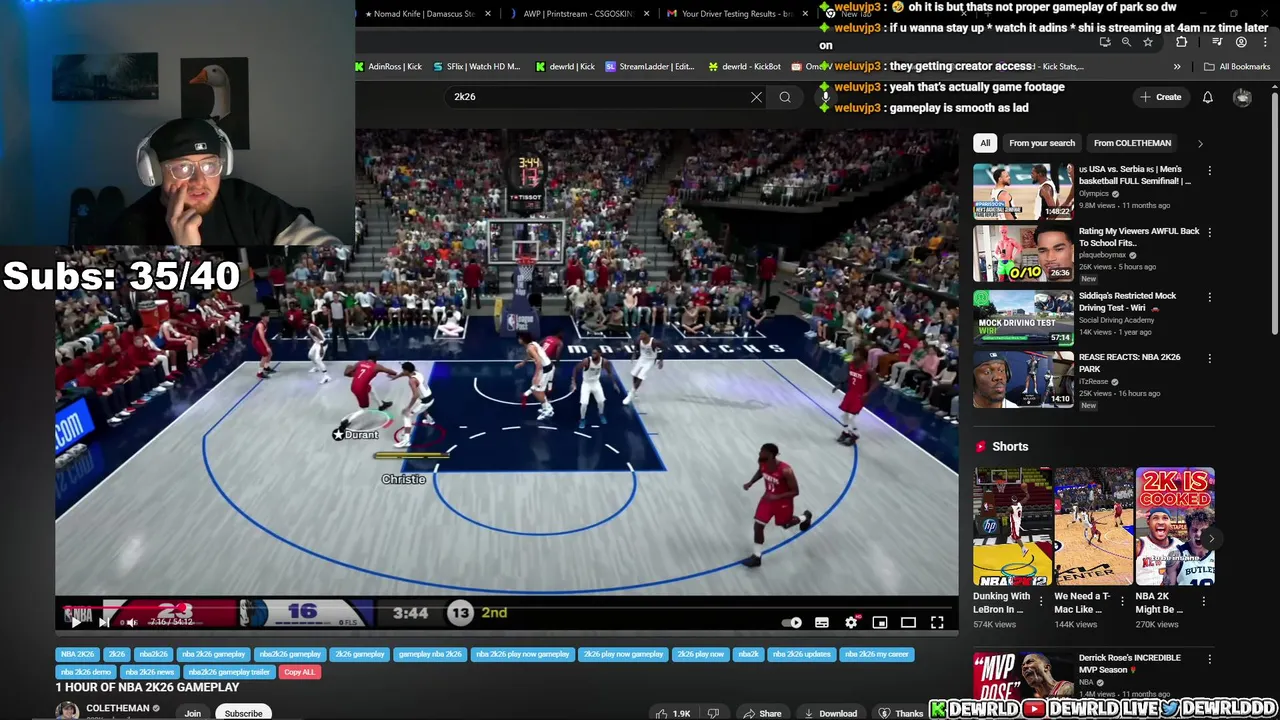Click the nba2k26 news tag chip
This screenshot has height=720, width=1280.
pyautogui.click(x=149, y=672)
